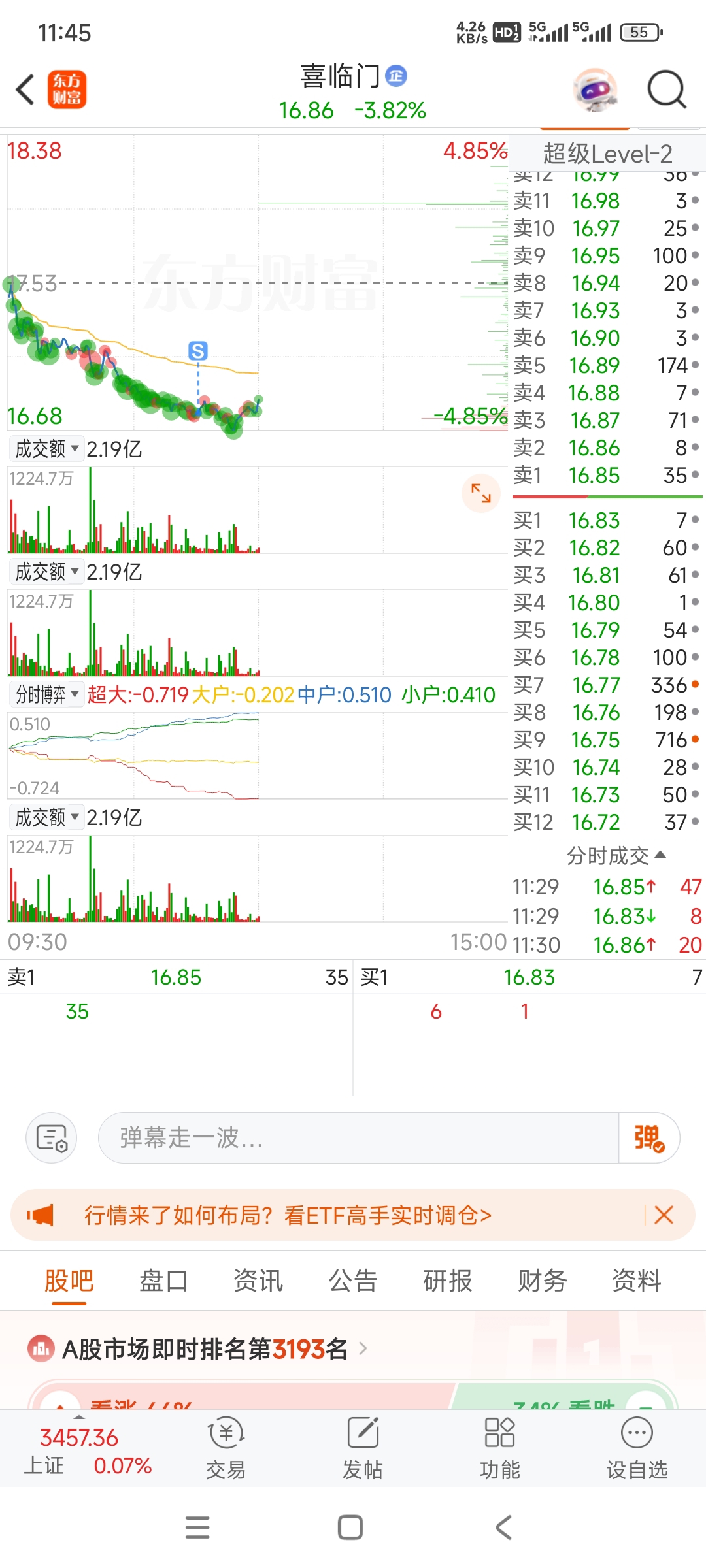Open the bullet comment settings icon

point(52,1137)
